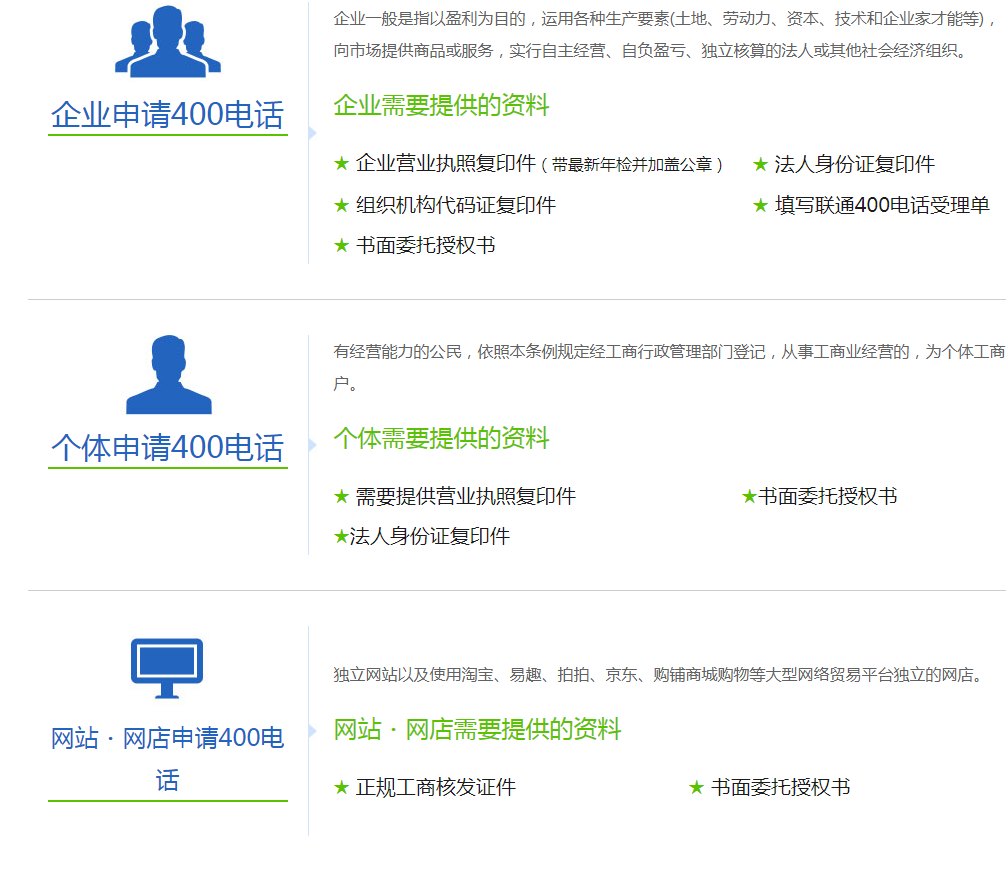Open the 网站·网店申请400电话 link
This screenshot has height=876, width=1006.
167,759
